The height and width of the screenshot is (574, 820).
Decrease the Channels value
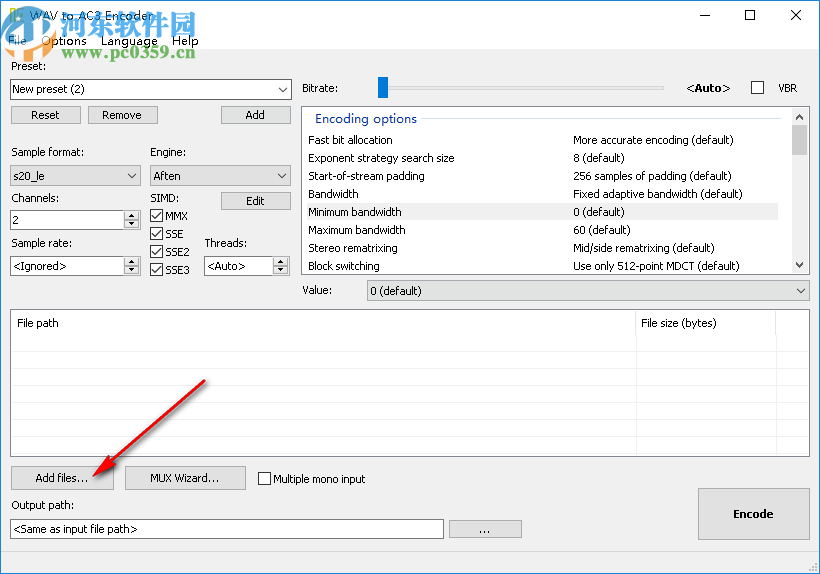[x=132, y=224]
